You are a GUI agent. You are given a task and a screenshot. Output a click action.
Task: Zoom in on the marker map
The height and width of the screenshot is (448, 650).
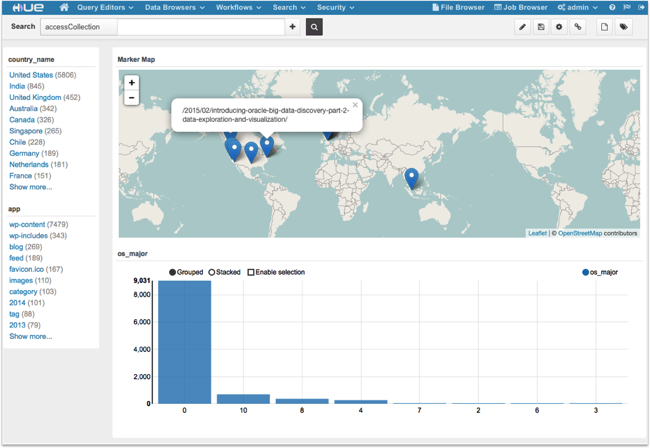[x=131, y=82]
